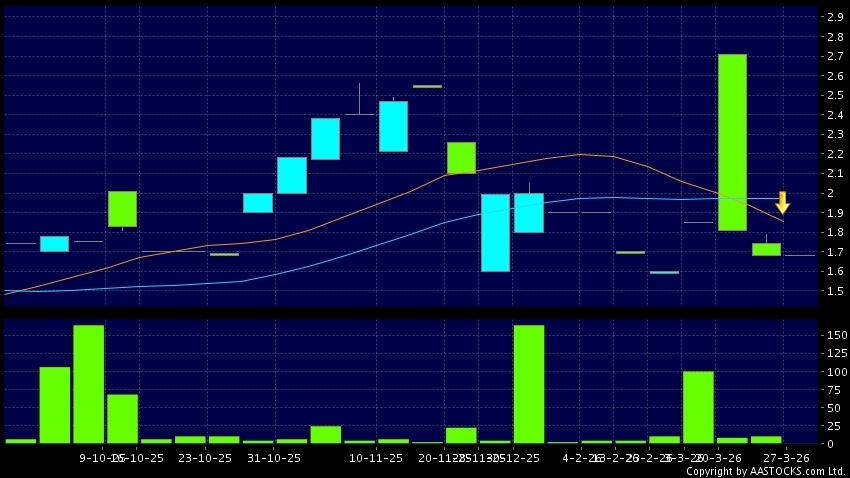Click the green candle topping near 2.25

[461, 157]
